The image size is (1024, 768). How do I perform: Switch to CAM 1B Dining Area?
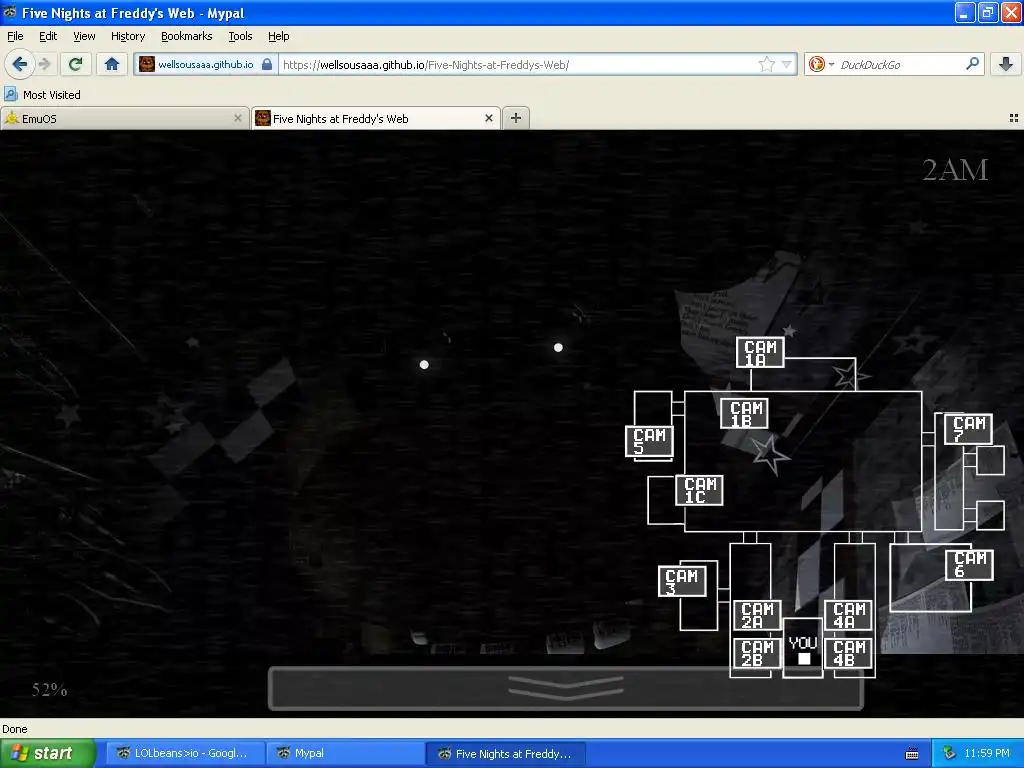click(x=744, y=413)
